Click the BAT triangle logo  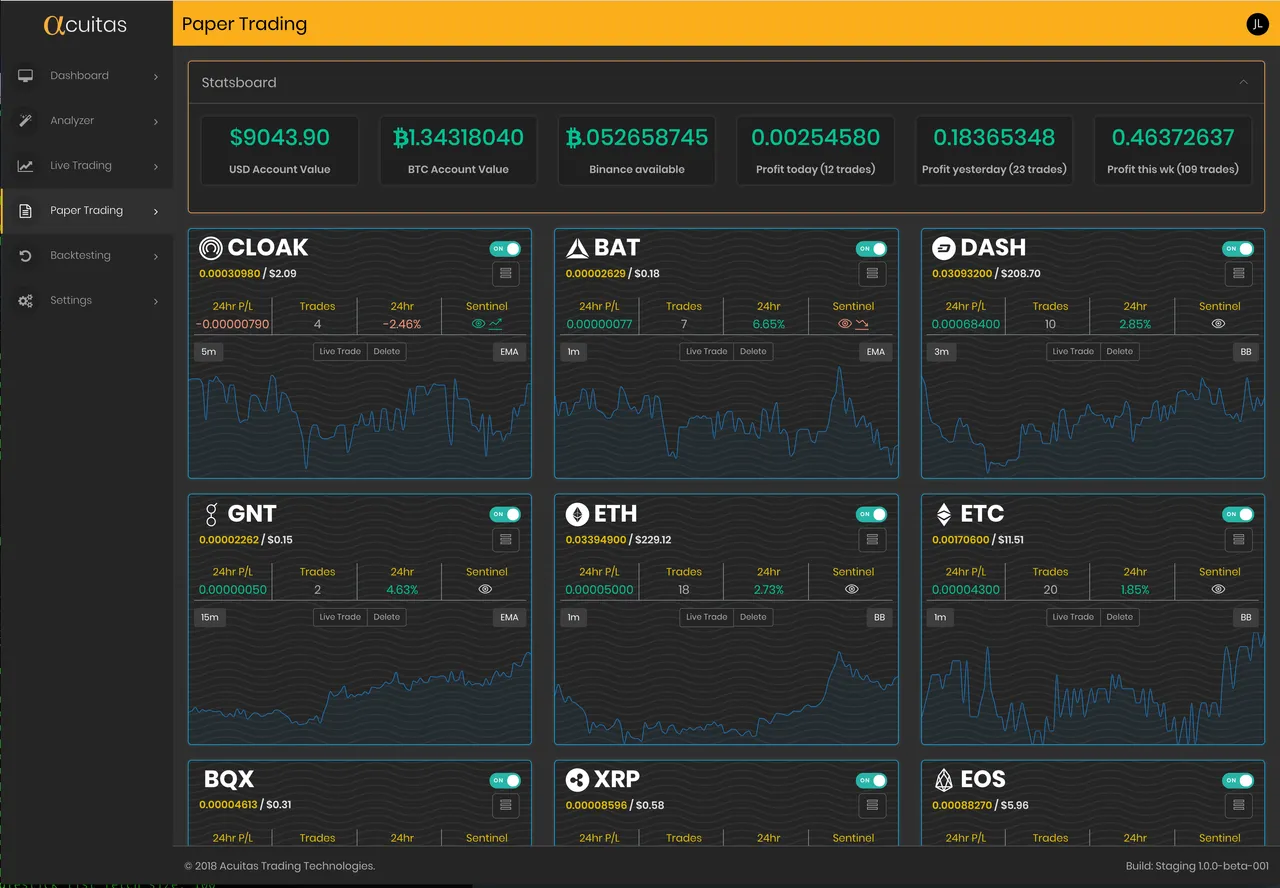tap(577, 248)
